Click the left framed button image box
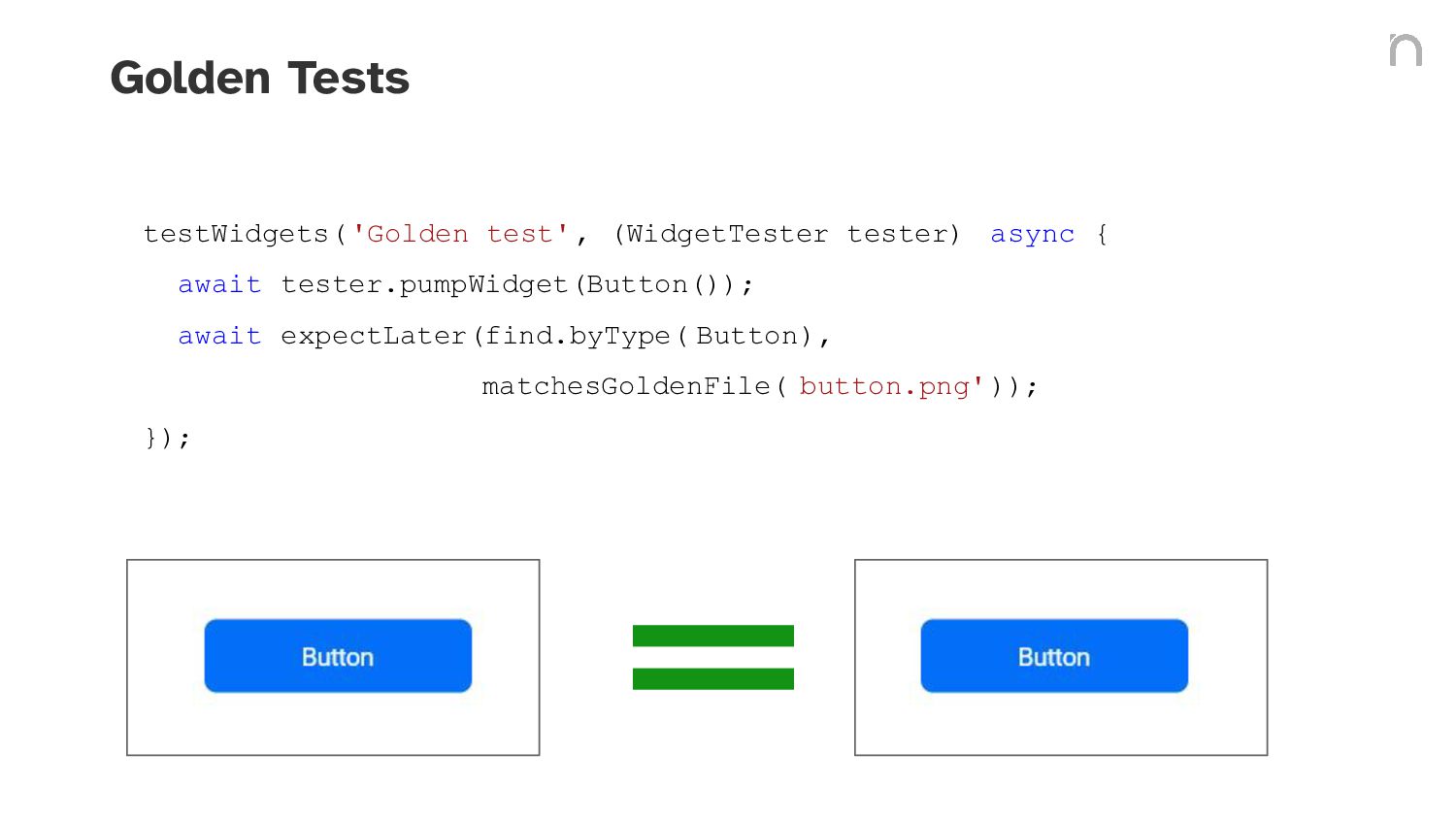Image resolution: width=1456 pixels, height=819 pixels. point(333,657)
